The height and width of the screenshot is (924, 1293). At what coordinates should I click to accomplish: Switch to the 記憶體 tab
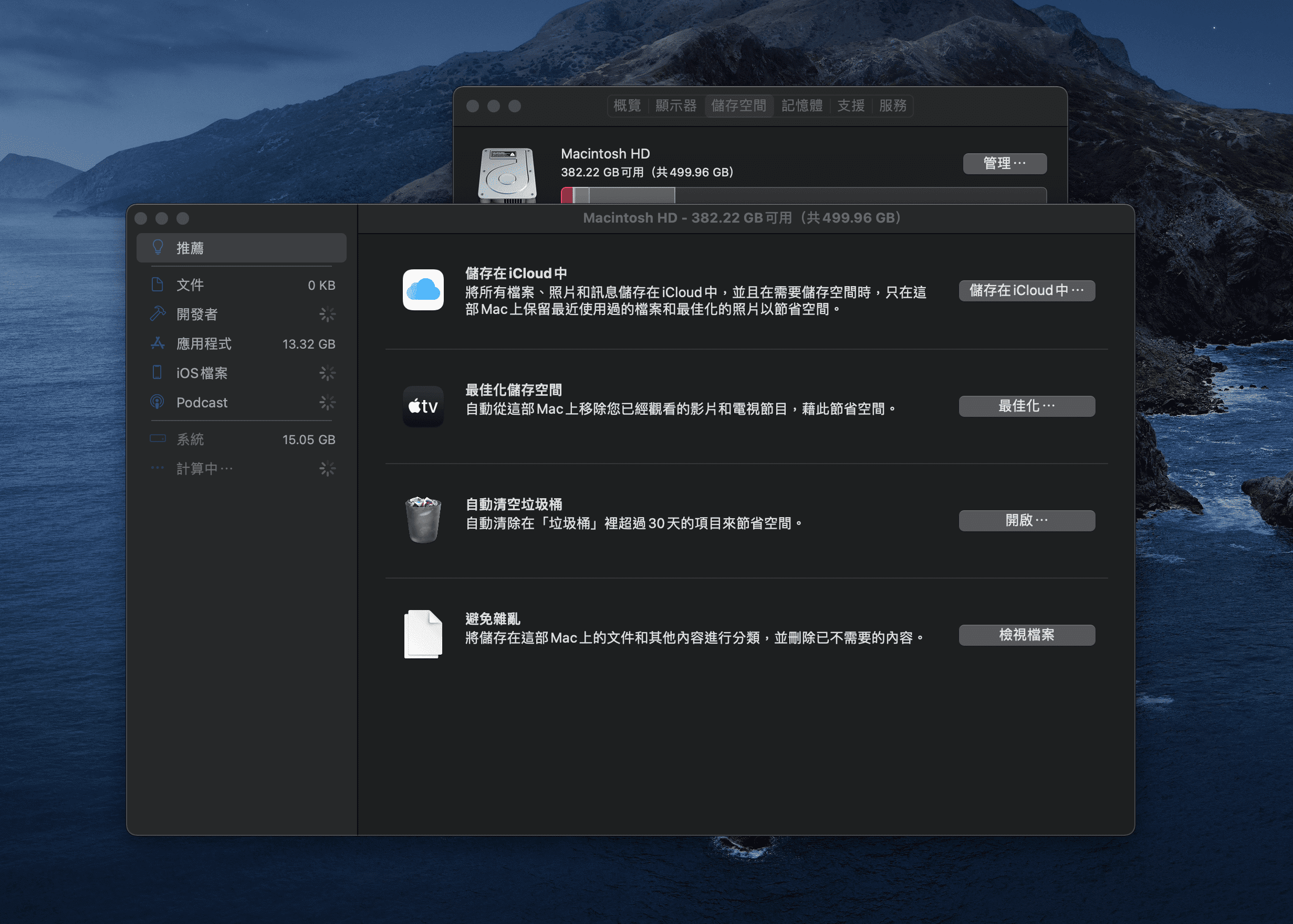click(x=802, y=106)
